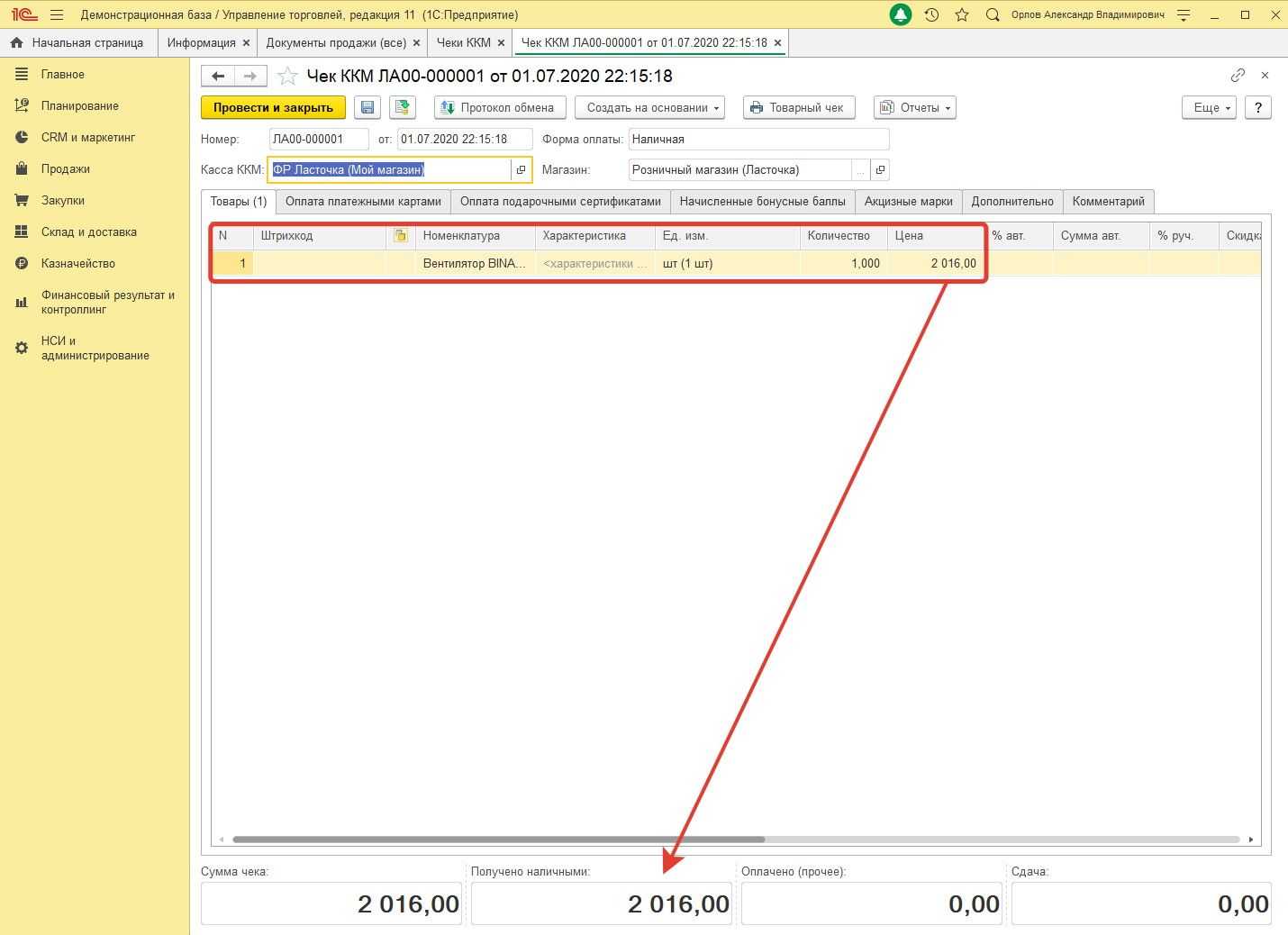Expand Создать на основании dropdown
Viewport: 1288px width, 935px height.
(x=649, y=107)
